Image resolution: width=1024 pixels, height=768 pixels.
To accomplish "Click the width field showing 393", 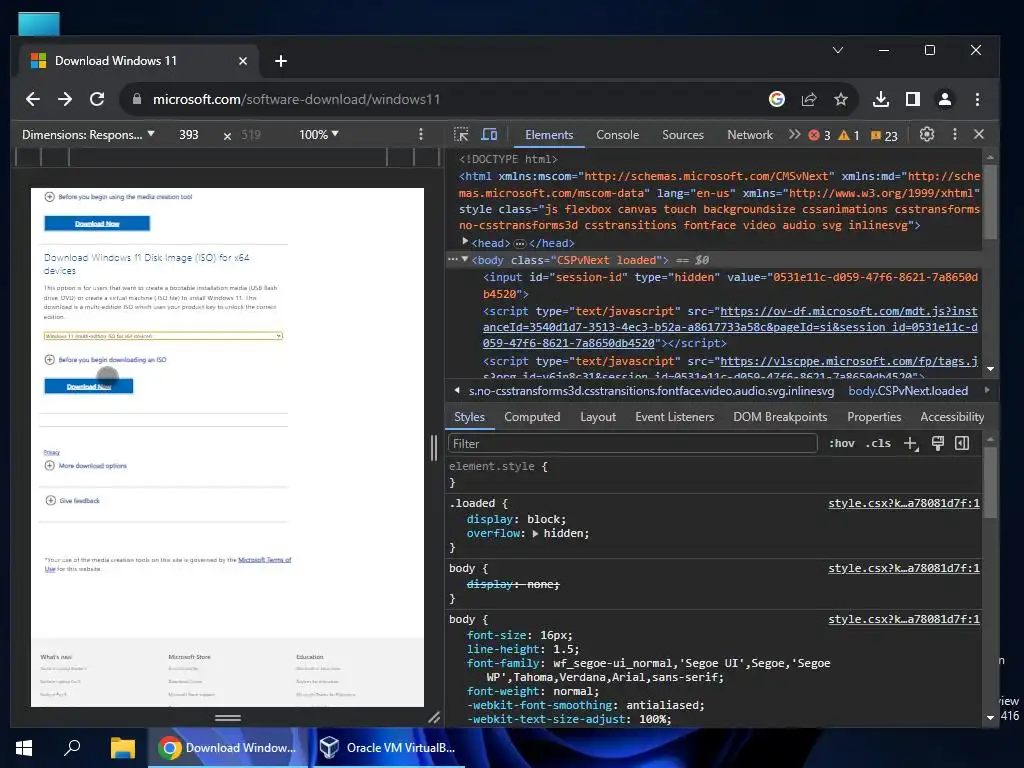I will tap(189, 135).
